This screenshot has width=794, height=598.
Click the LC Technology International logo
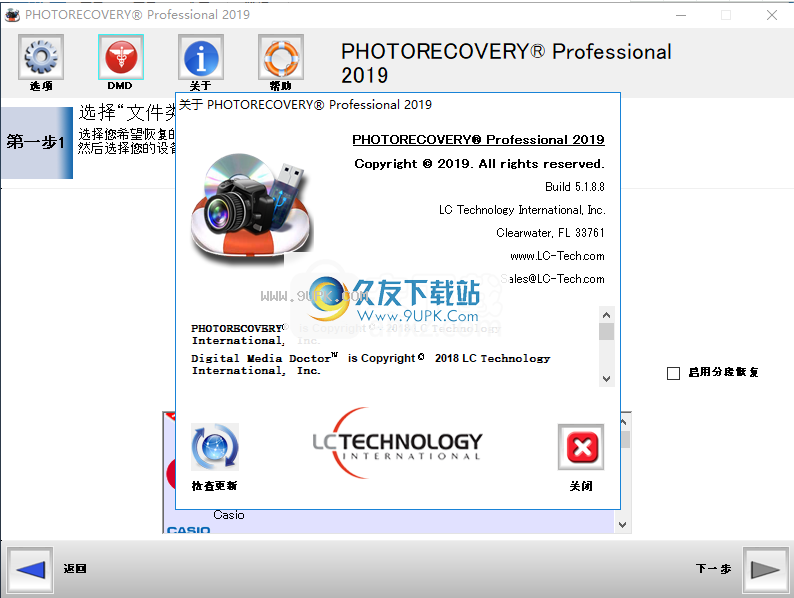[x=398, y=444]
